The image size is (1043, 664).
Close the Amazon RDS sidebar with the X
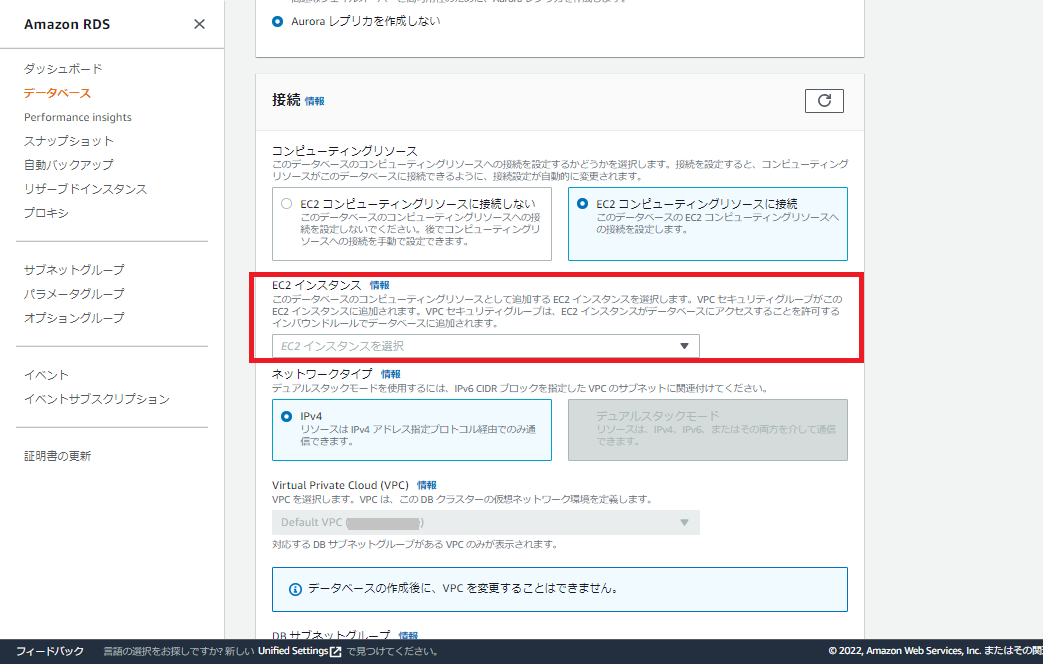tap(199, 24)
